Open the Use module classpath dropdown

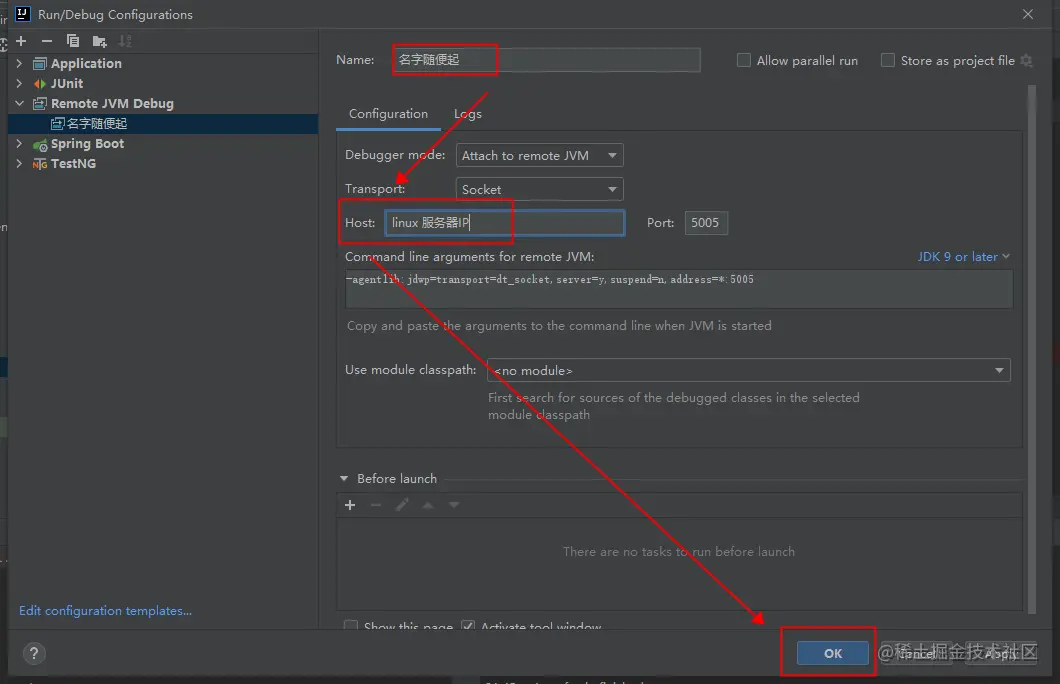[x=749, y=370]
